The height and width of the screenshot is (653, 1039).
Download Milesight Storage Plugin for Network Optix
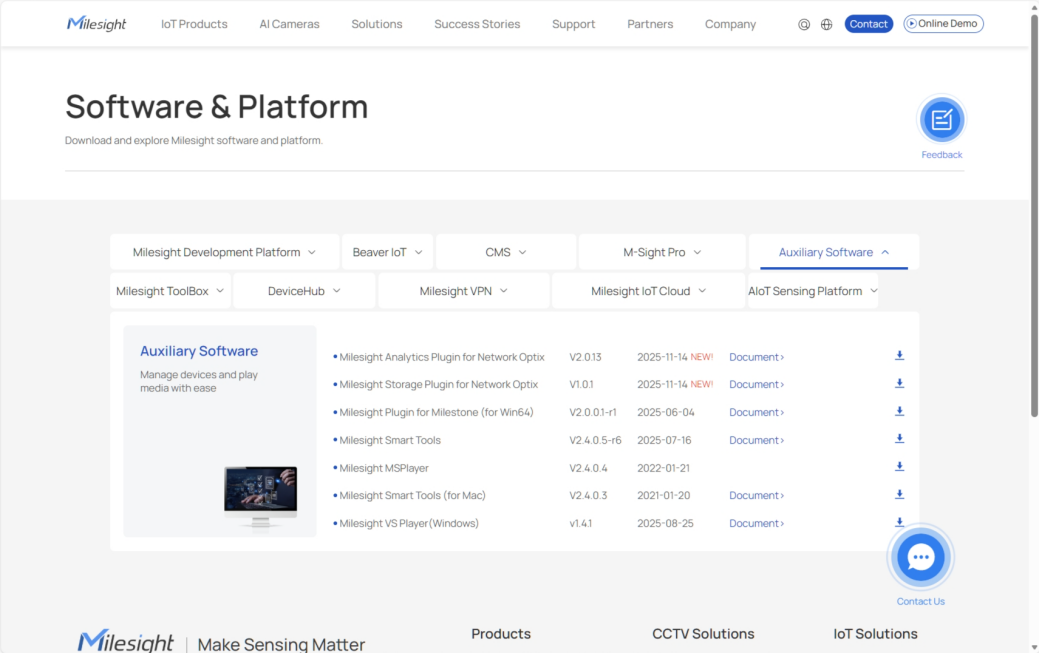pyautogui.click(x=899, y=383)
